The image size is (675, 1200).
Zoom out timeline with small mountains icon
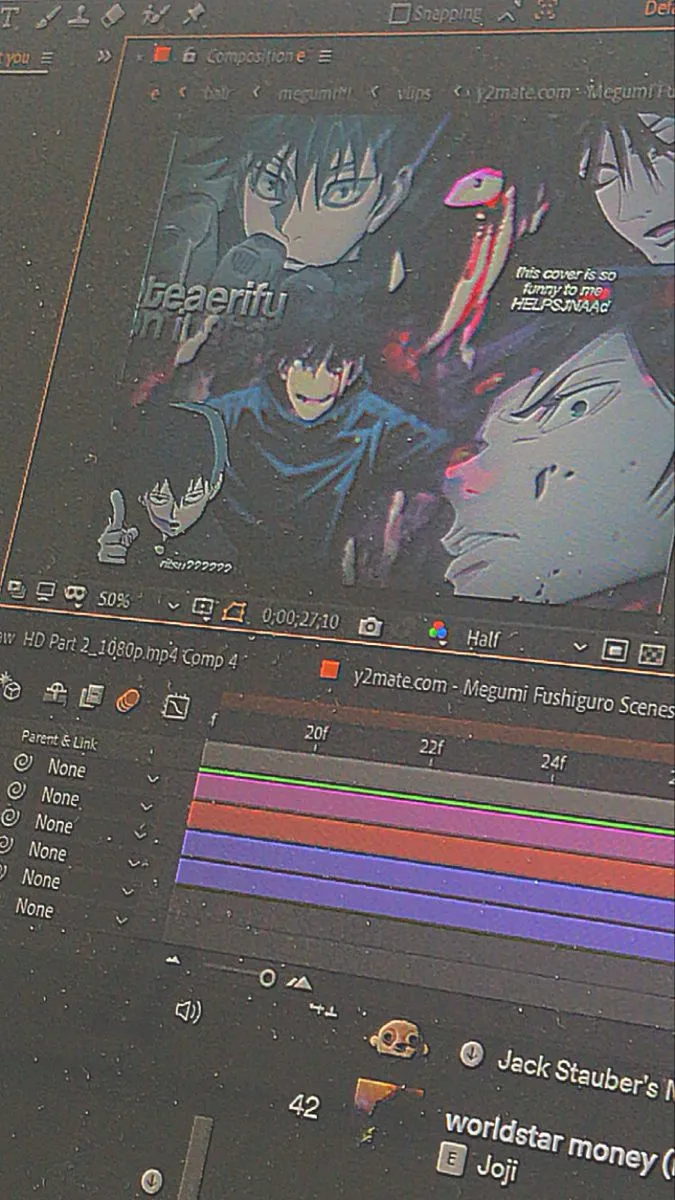click(173, 960)
